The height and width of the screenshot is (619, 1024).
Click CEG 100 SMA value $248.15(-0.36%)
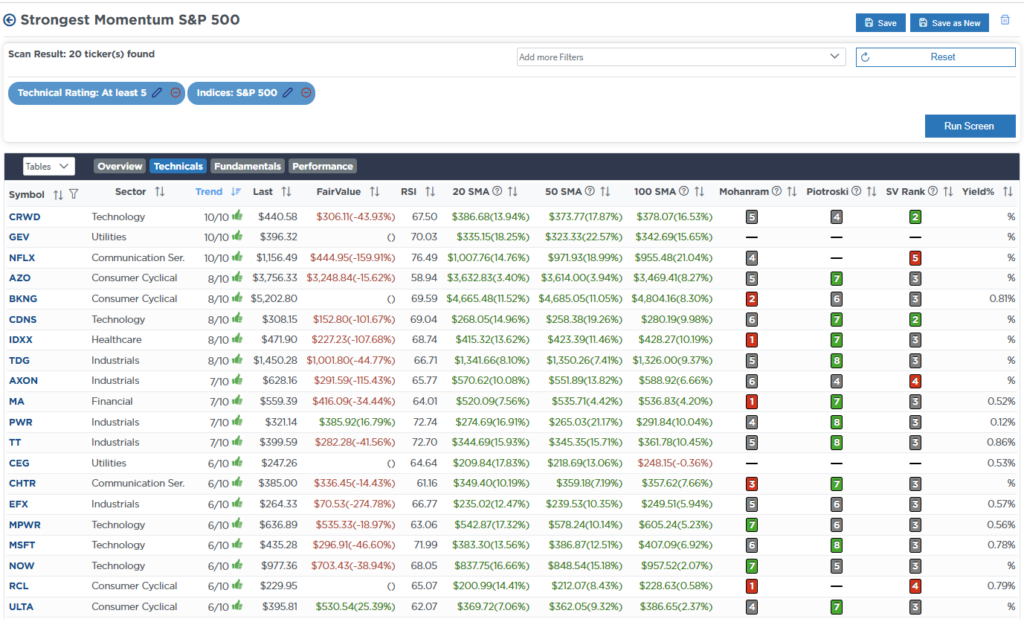(675, 463)
